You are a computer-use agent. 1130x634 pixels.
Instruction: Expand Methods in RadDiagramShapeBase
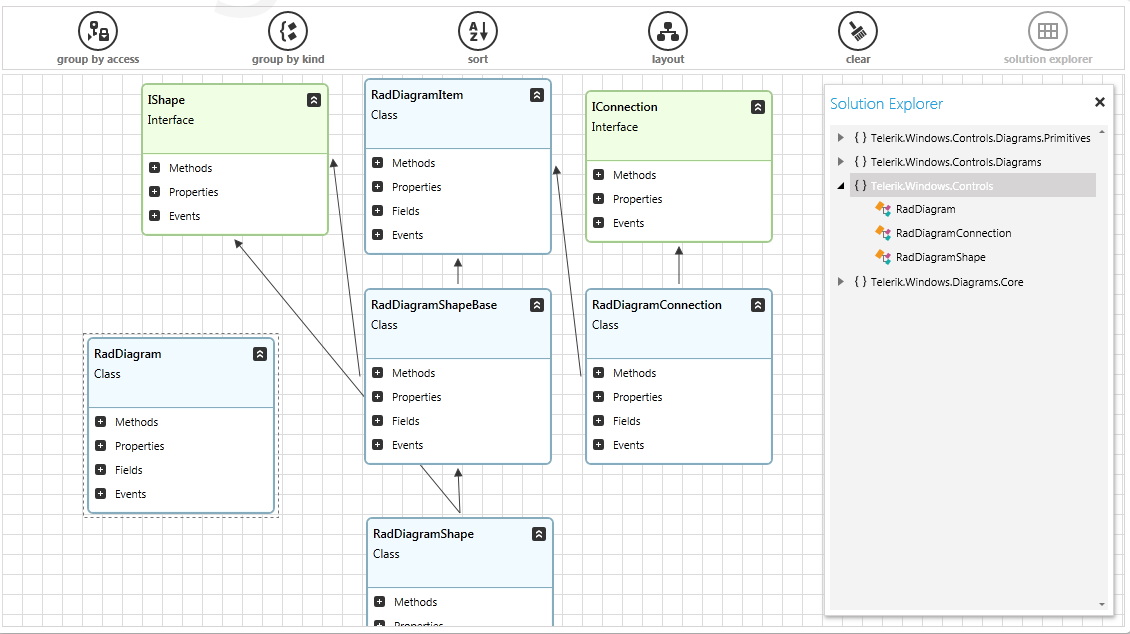tap(378, 372)
